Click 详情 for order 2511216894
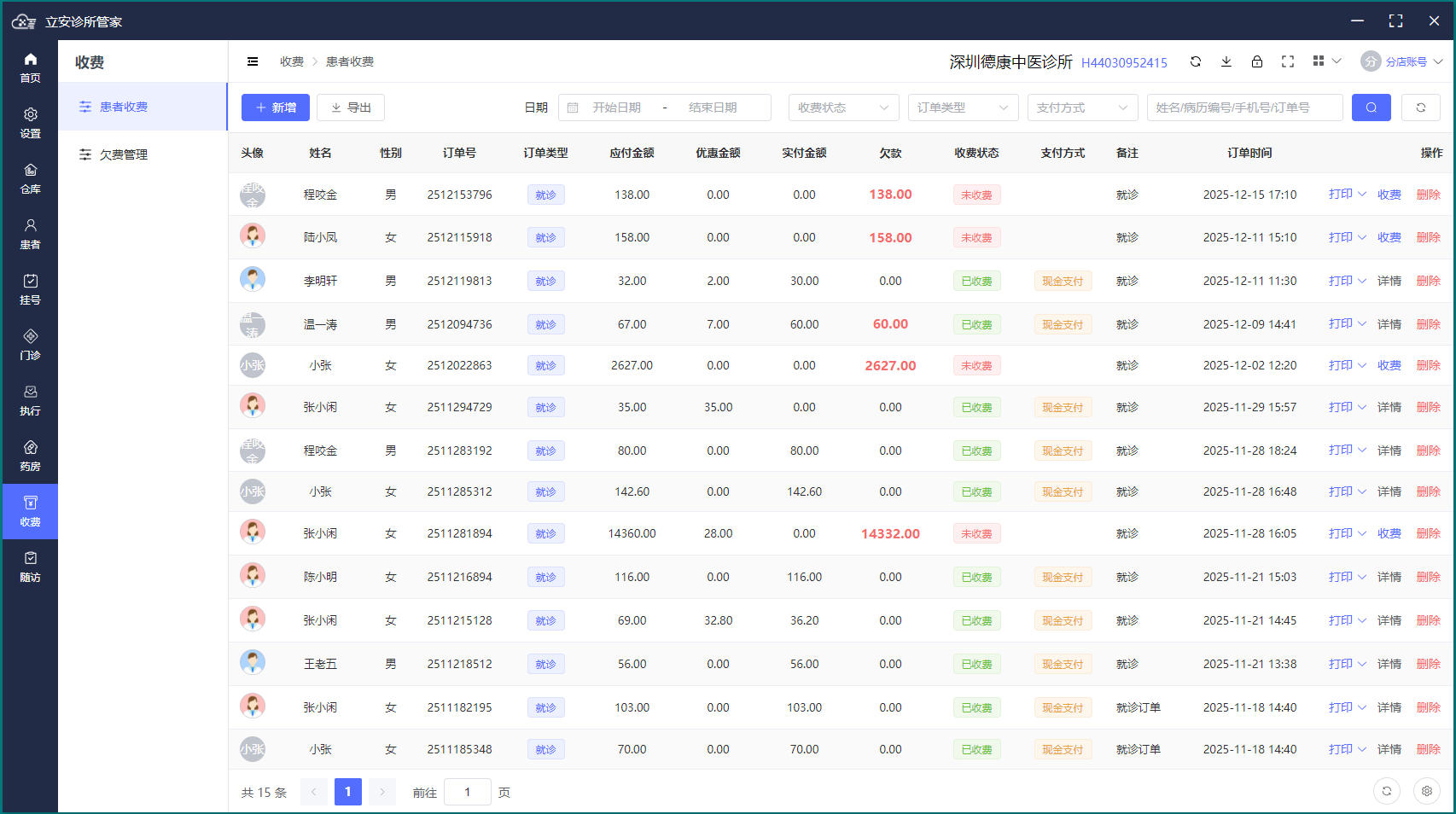Image resolution: width=1456 pixels, height=814 pixels. tap(1389, 577)
